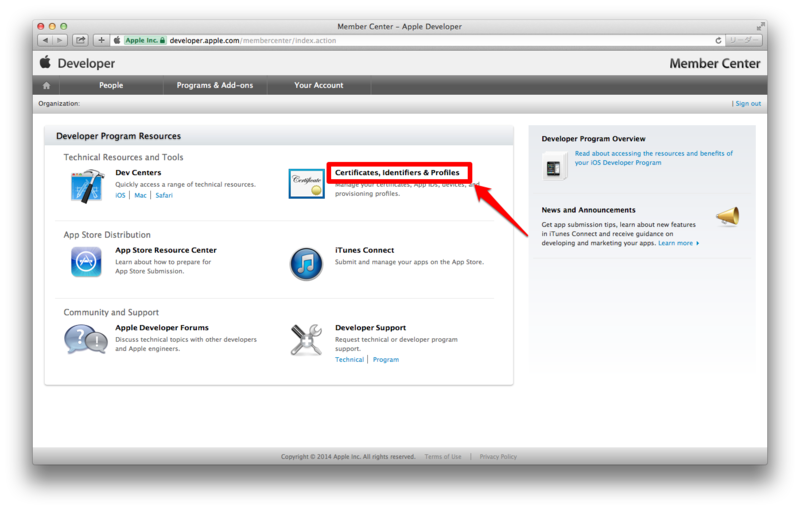Click the News and Announcements heading
Image resolution: width=800 pixels, height=510 pixels.
point(588,210)
